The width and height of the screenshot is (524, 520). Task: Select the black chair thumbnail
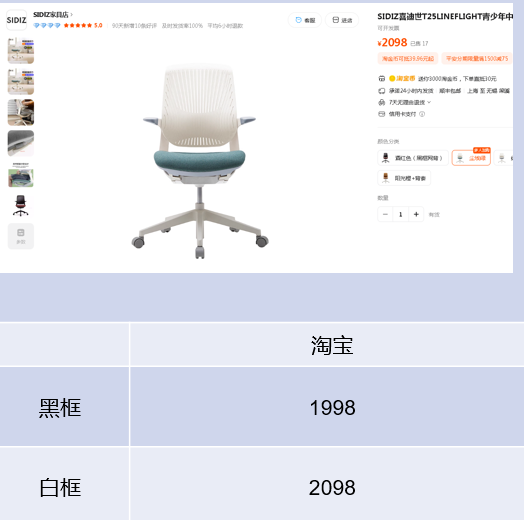click(21, 205)
